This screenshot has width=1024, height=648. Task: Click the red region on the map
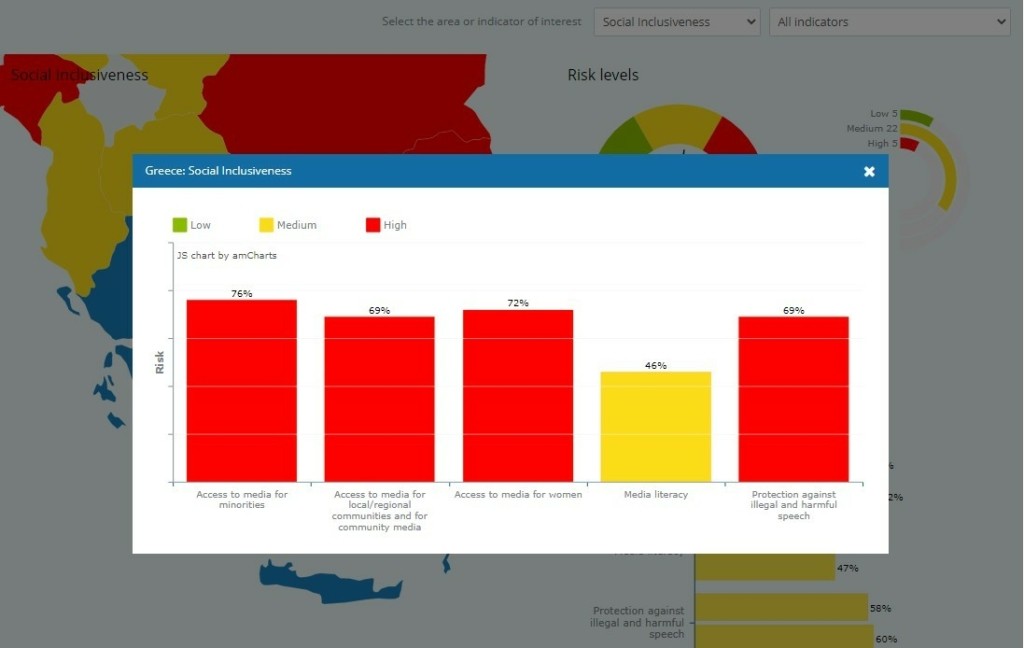(340, 100)
